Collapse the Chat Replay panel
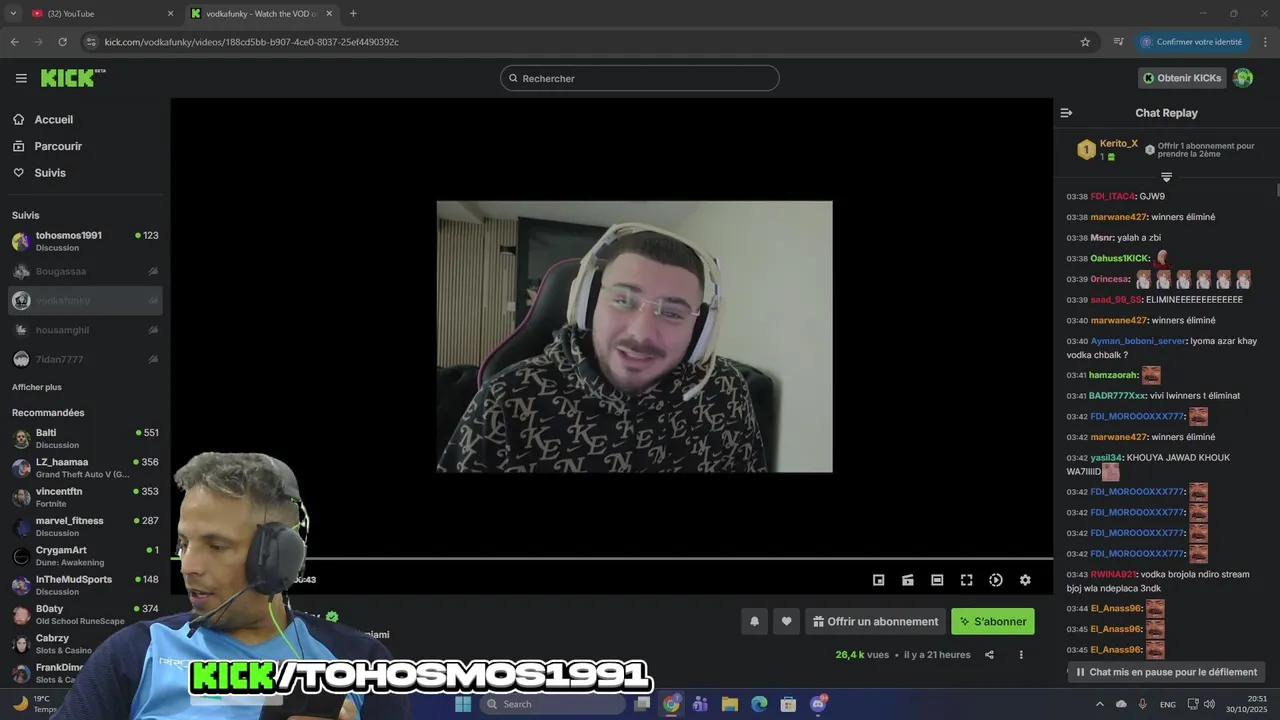 [1066, 113]
